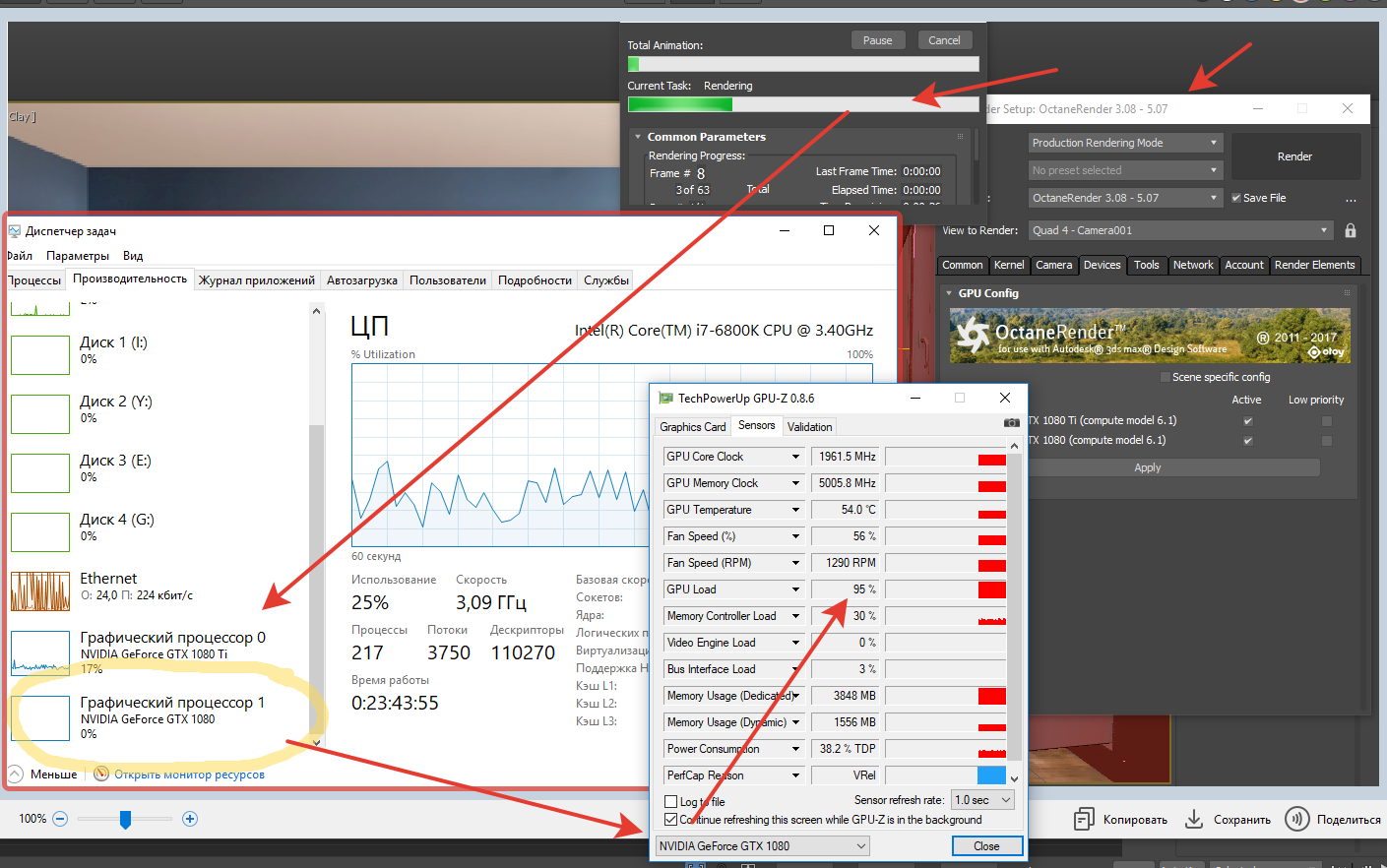
Task: Select the Диск 3 (E:) graph thumbnail
Action: (40, 473)
